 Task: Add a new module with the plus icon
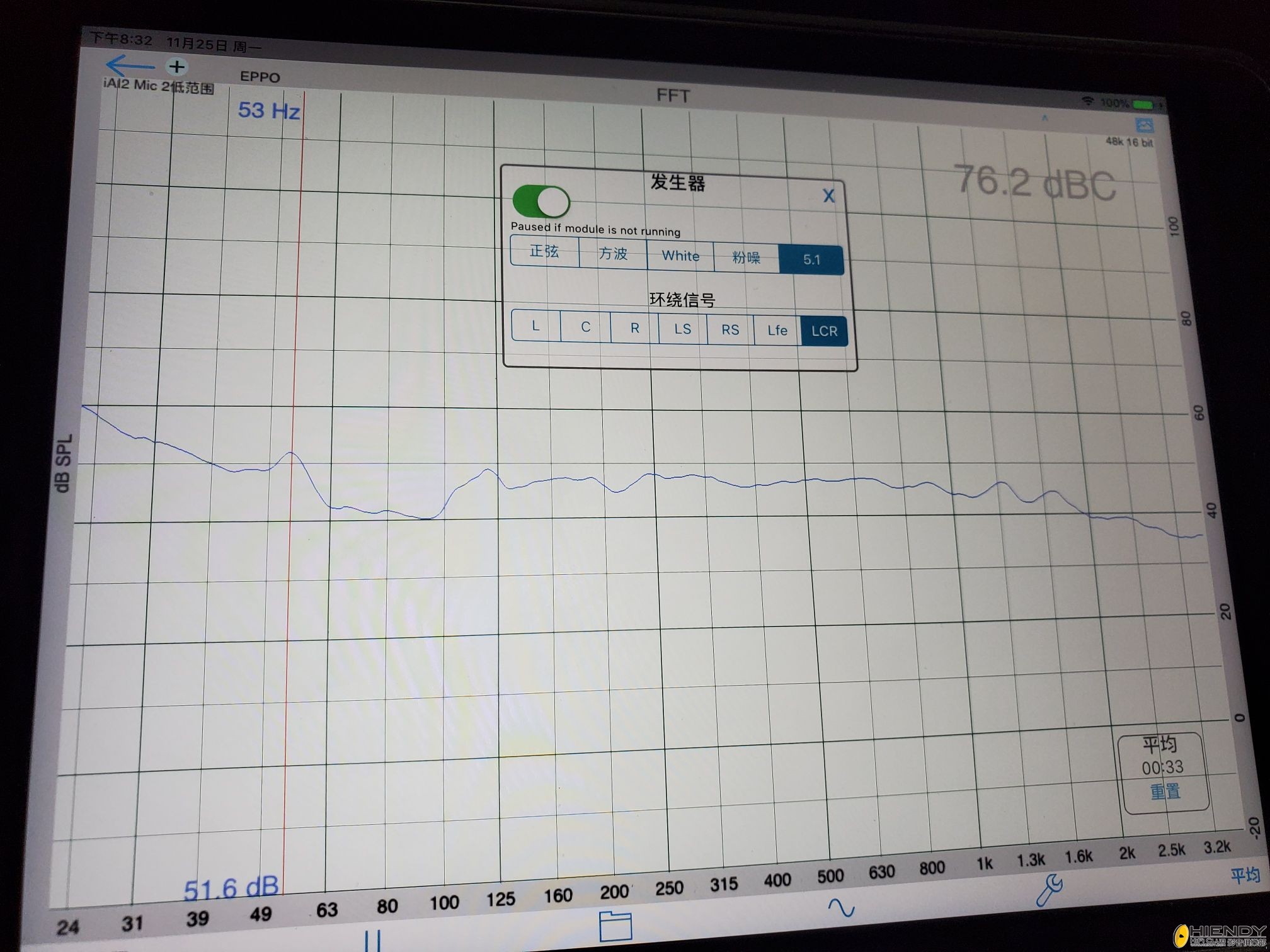(x=177, y=65)
